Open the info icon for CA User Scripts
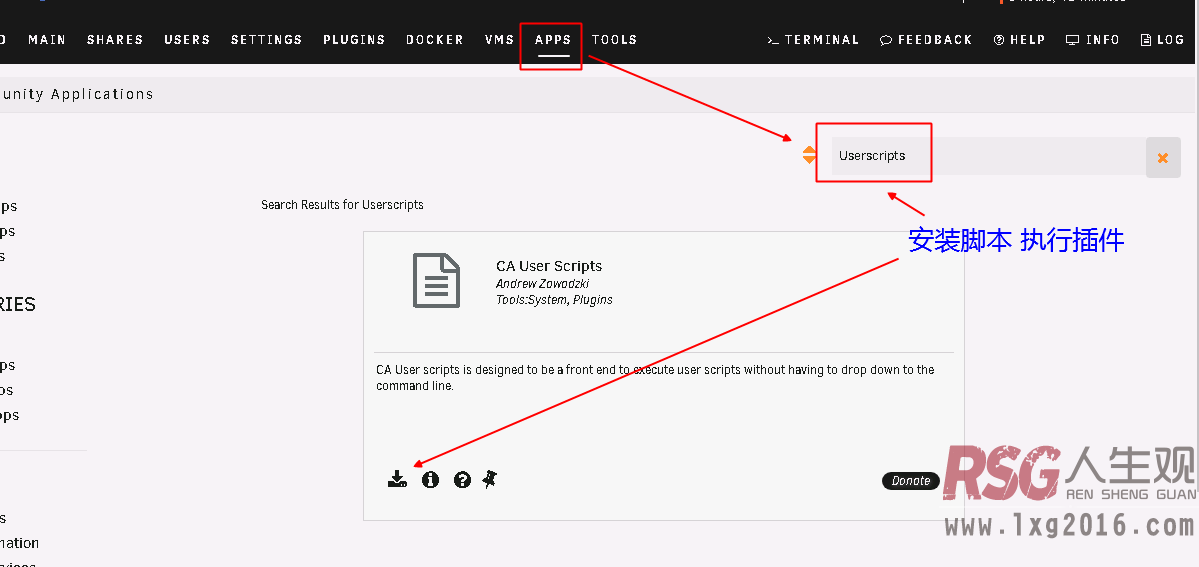 (x=431, y=480)
